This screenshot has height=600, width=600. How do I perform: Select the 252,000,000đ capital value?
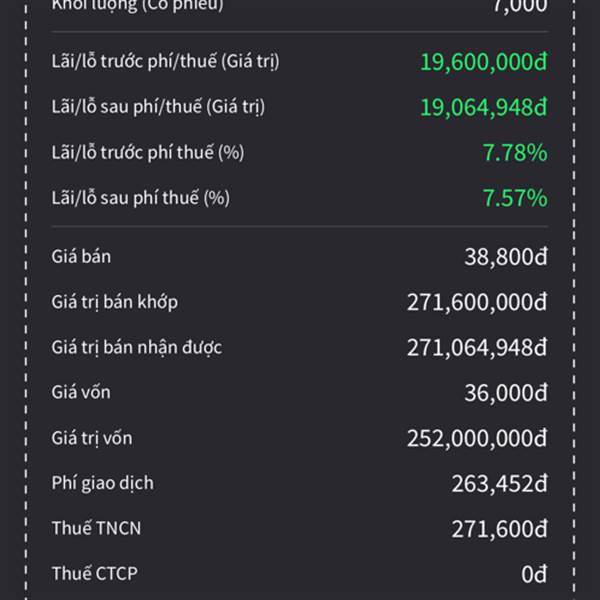click(x=477, y=438)
